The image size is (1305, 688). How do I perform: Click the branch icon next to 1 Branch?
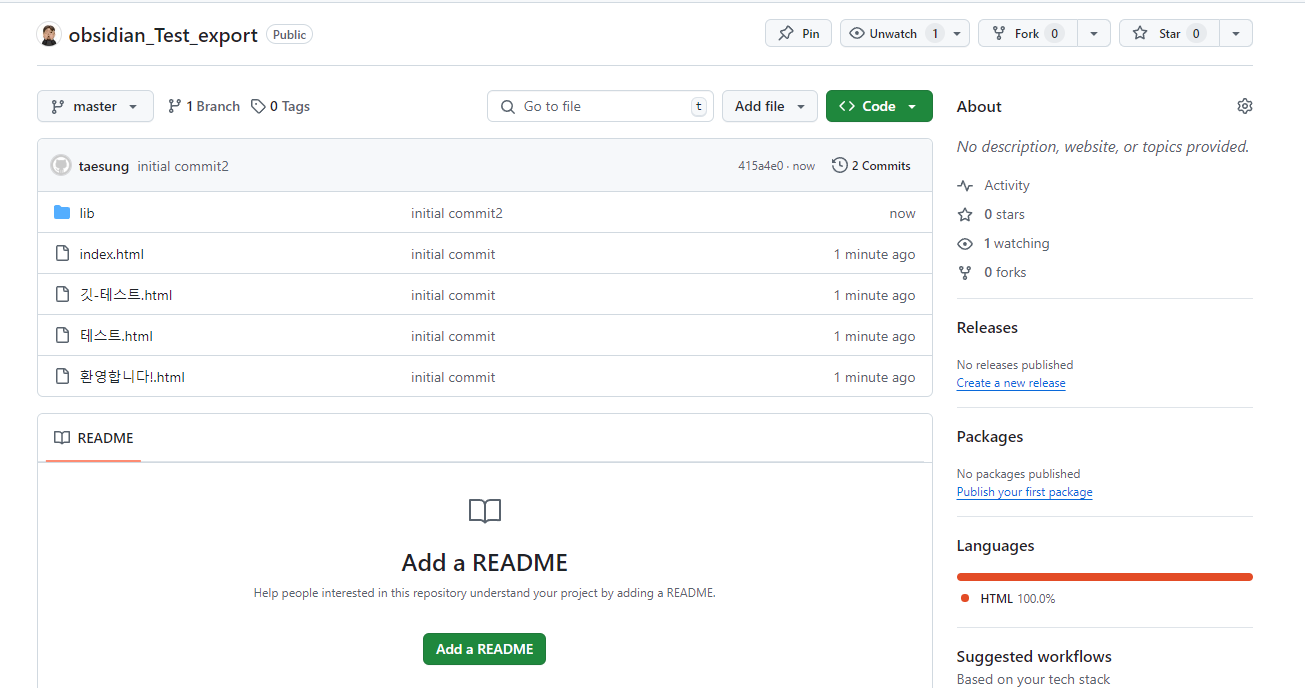[175, 106]
